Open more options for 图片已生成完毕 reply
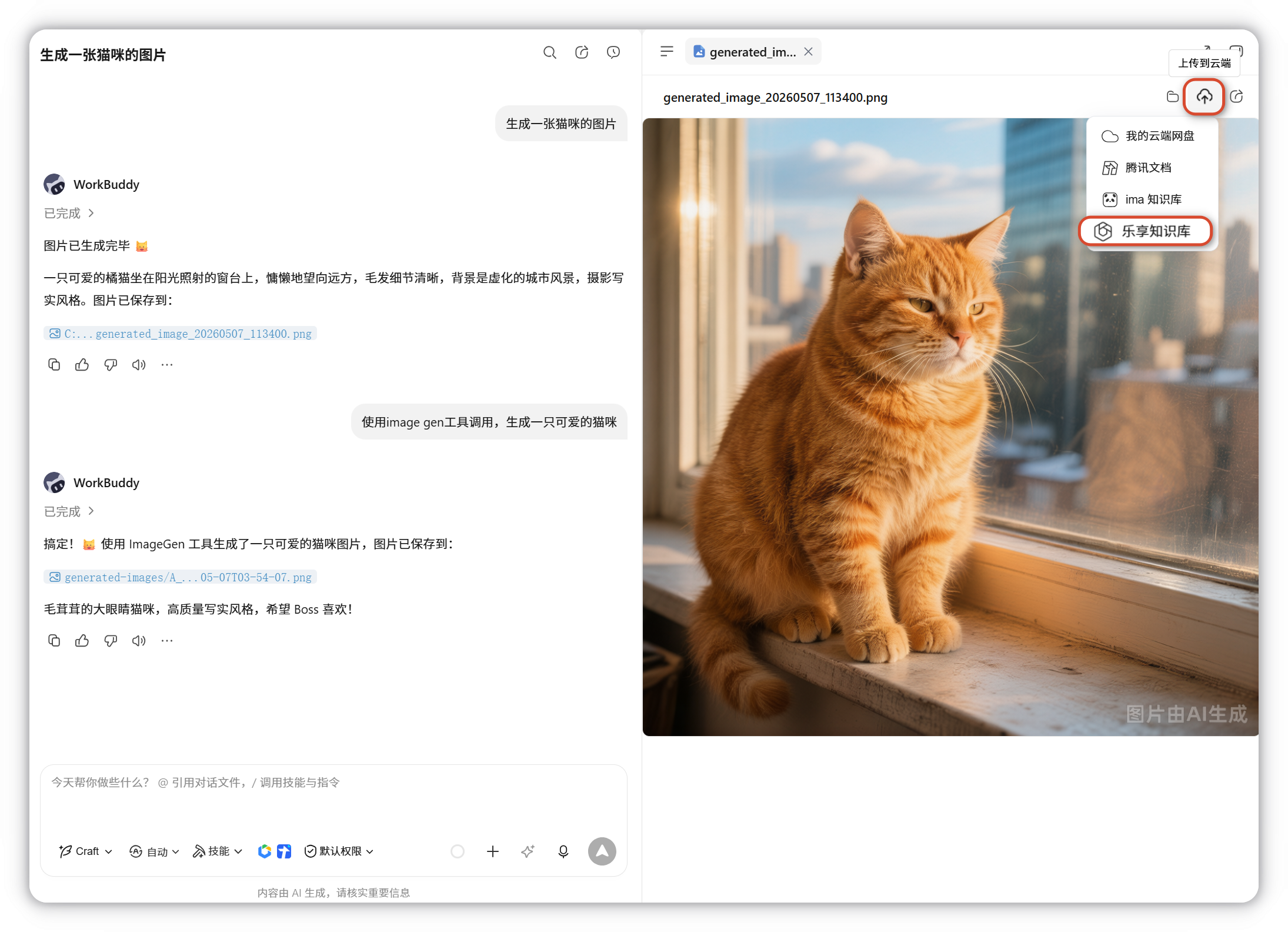Viewport: 1288px width, 932px height. (167, 365)
